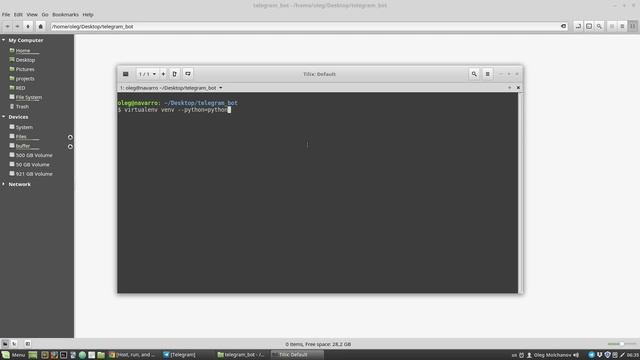The width and height of the screenshot is (640, 360).
Task: Clear the location bar path text
Action: 564,26
